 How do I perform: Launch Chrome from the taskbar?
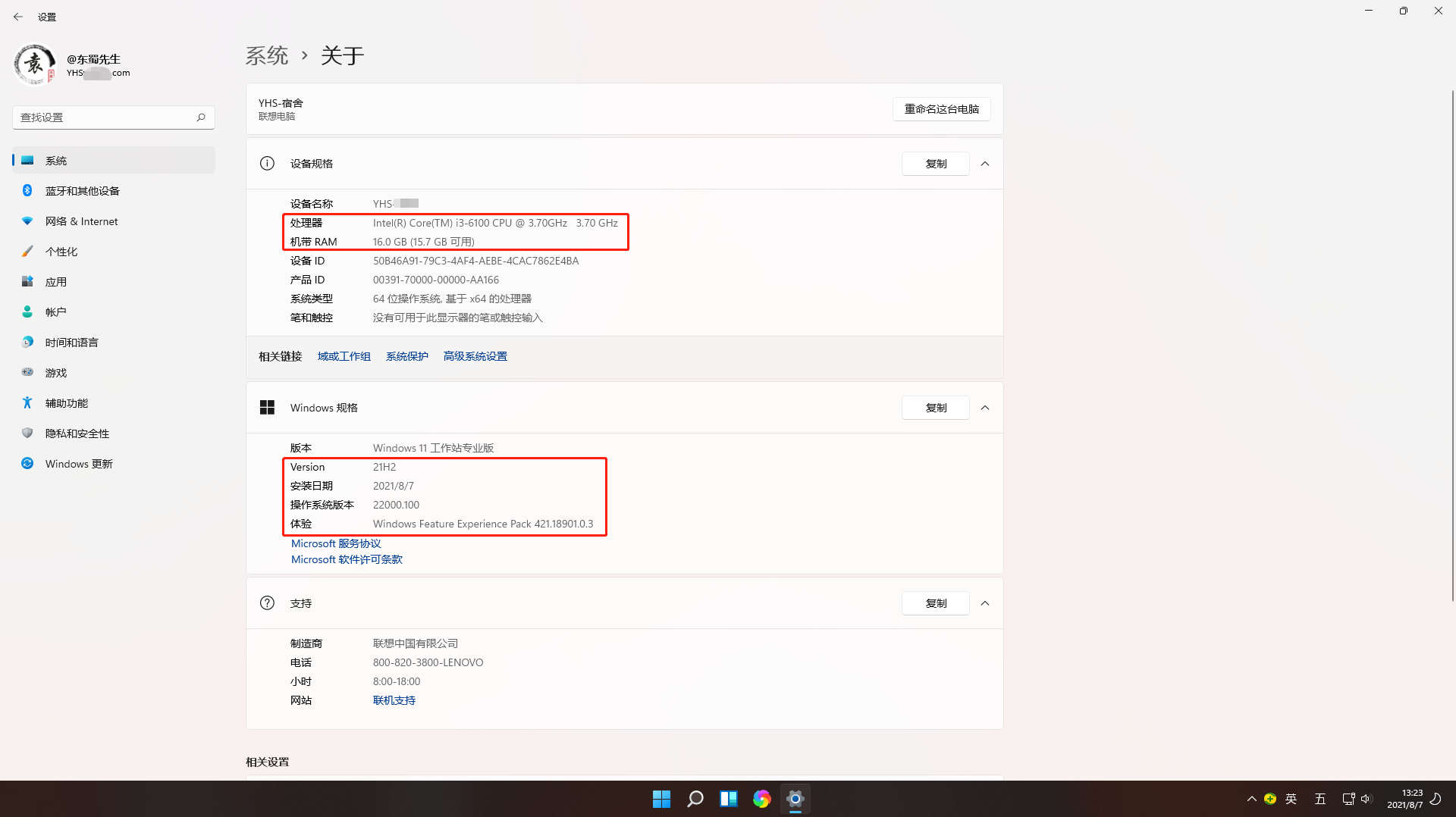[761, 798]
